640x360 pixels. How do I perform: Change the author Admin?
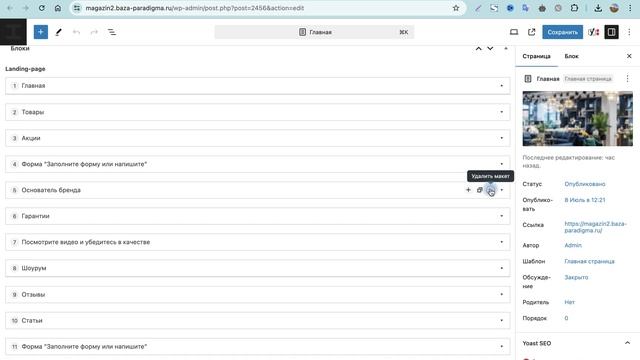(x=573, y=245)
